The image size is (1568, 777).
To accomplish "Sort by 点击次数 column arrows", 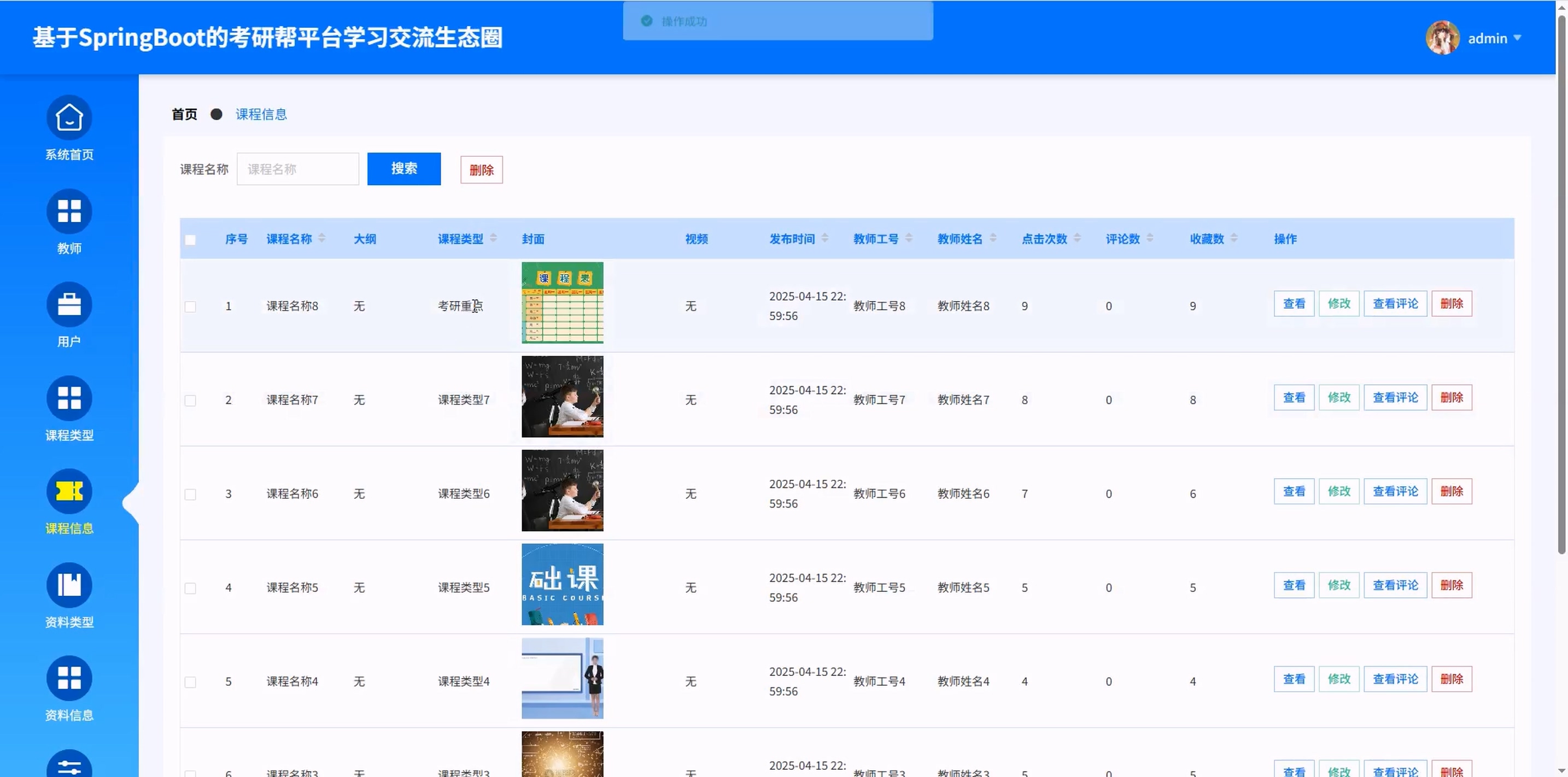I will coord(1077,238).
